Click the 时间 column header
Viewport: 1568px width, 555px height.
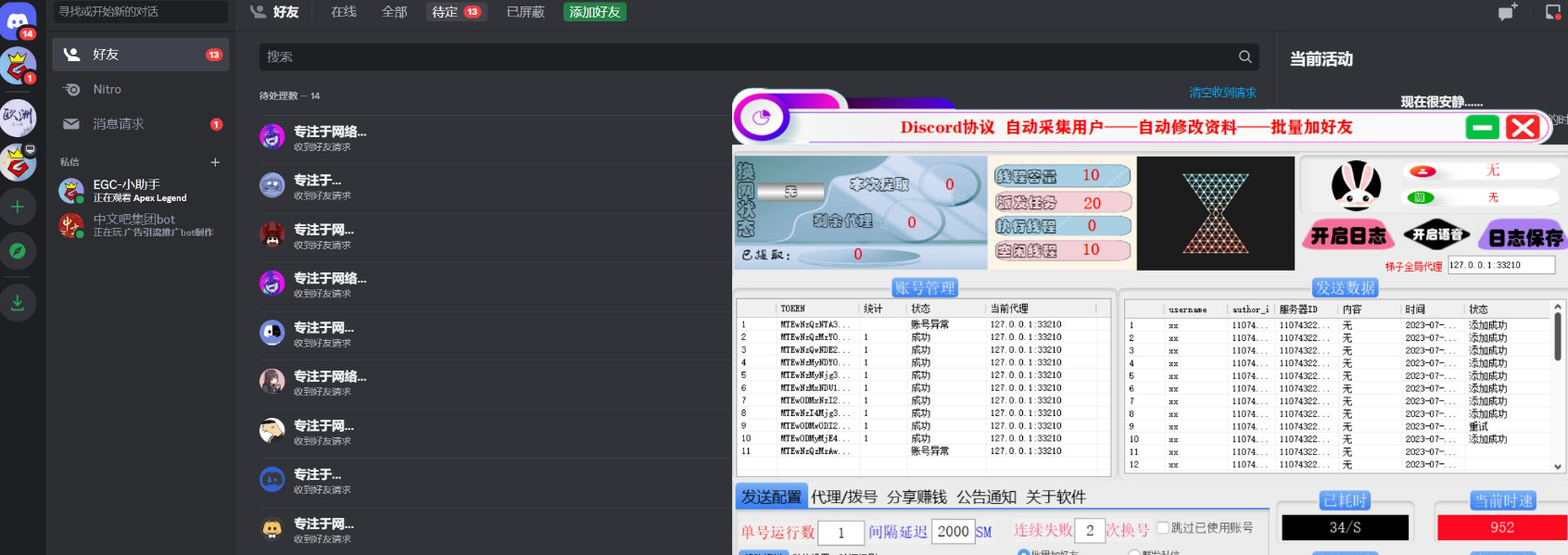point(1432,309)
